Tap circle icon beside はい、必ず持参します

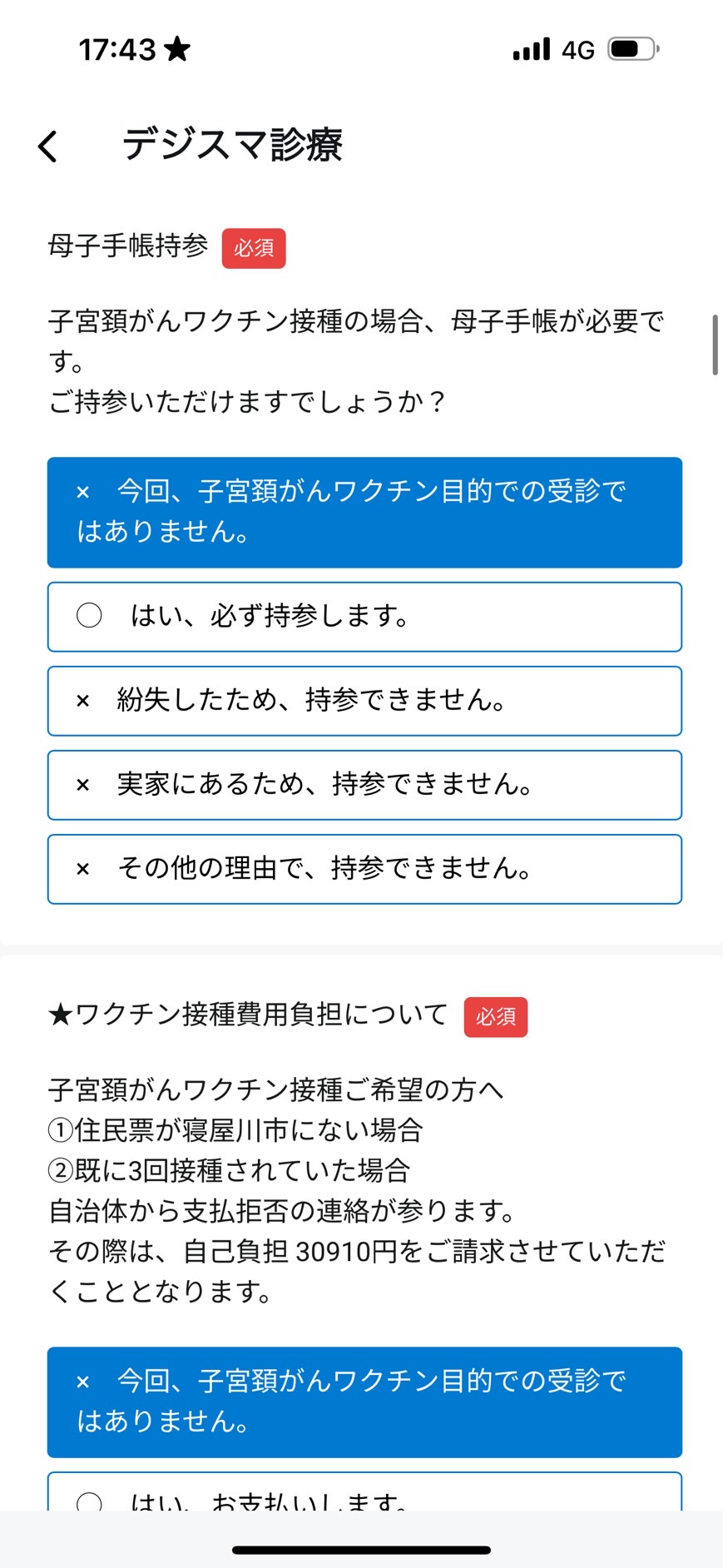pos(89,616)
